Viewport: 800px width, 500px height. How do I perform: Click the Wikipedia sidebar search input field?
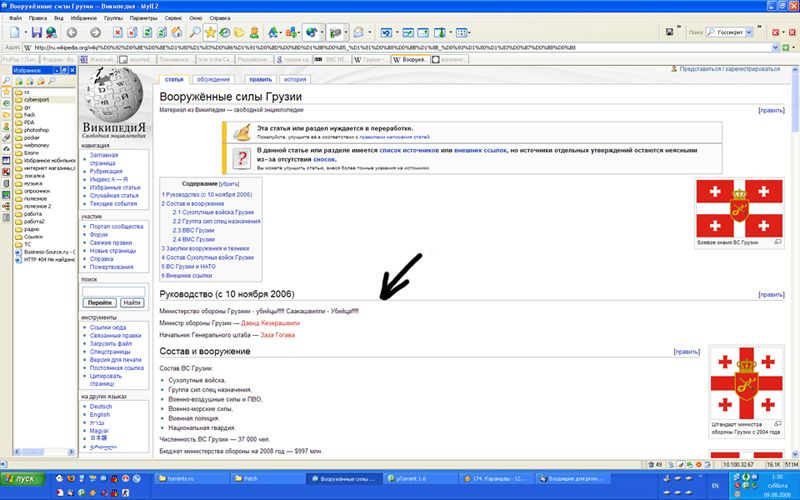tap(114, 291)
